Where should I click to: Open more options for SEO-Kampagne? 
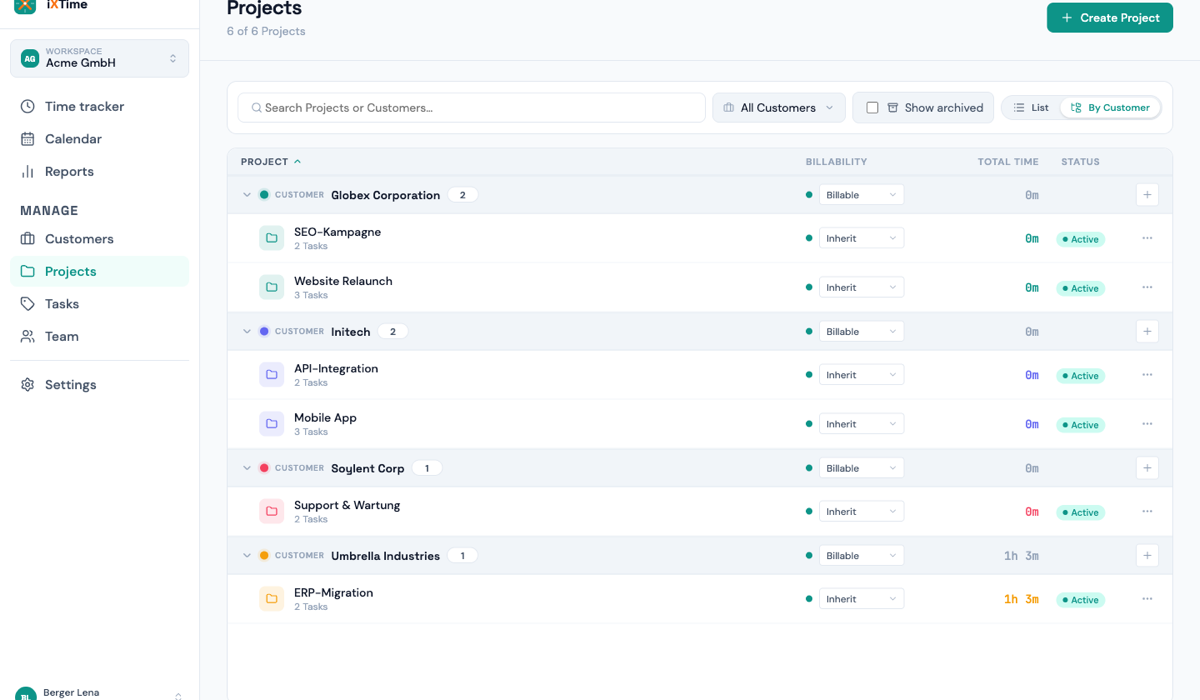click(1147, 238)
